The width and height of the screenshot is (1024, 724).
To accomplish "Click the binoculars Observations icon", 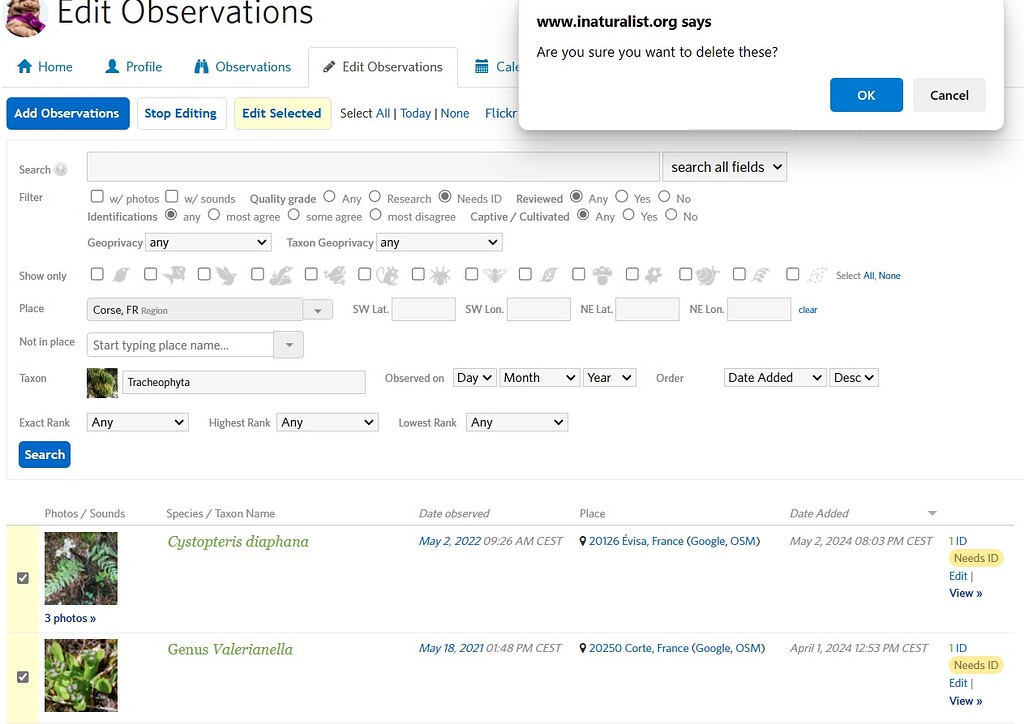I will click(x=202, y=67).
